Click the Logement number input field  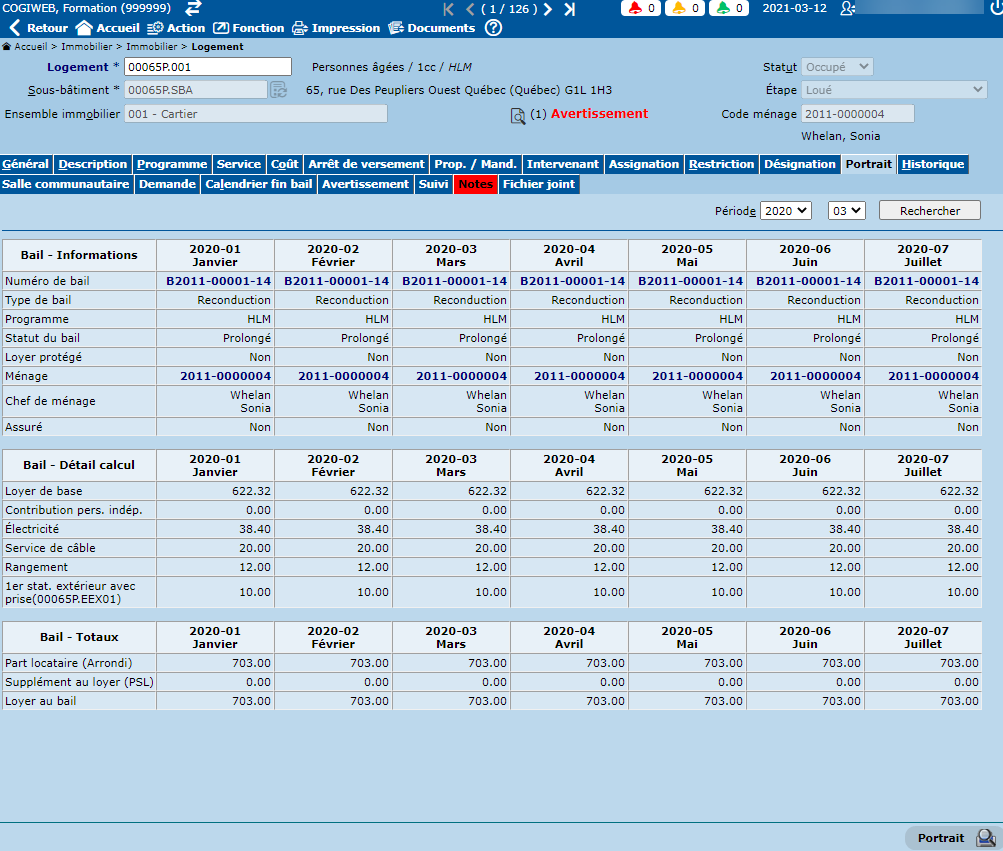click(x=208, y=67)
